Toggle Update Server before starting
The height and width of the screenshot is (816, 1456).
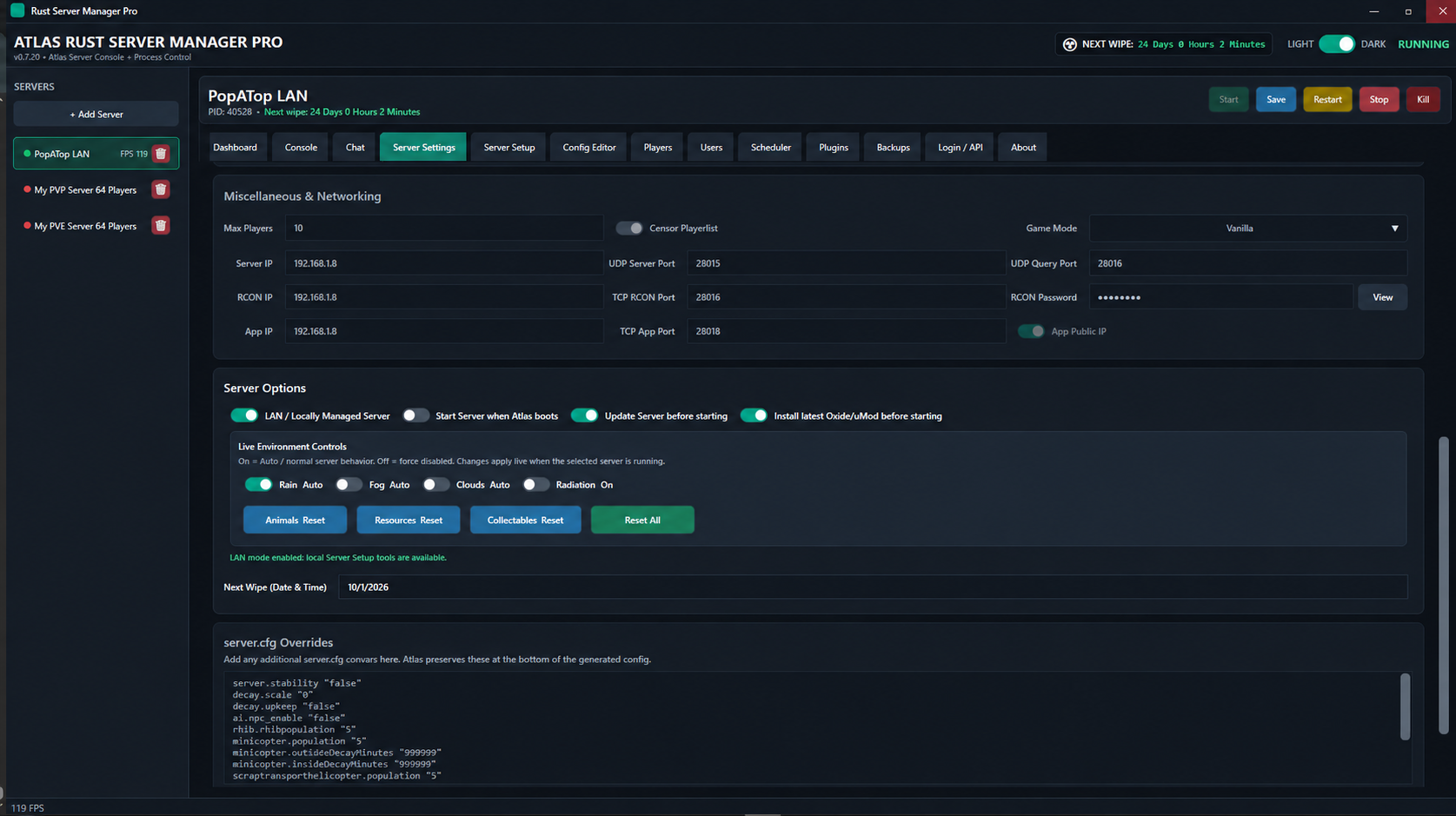[x=584, y=415]
